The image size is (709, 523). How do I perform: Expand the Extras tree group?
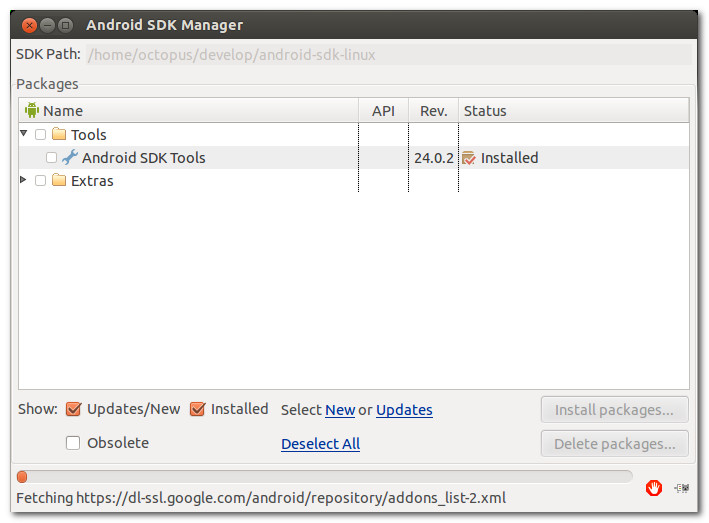point(24,179)
